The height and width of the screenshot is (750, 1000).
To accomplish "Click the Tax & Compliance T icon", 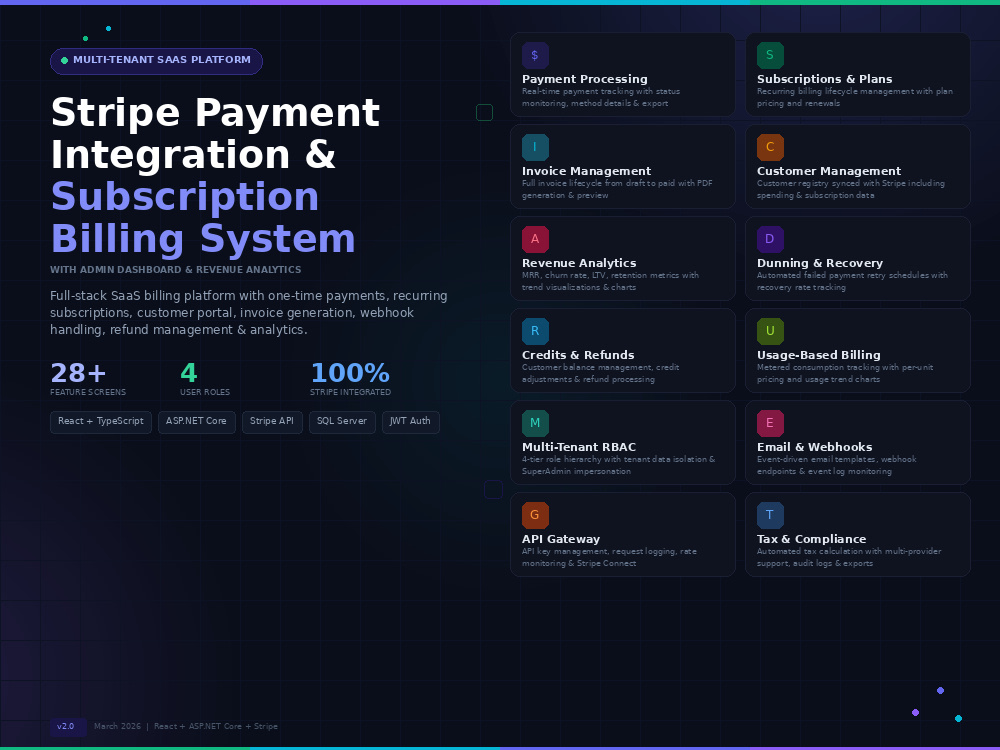I will click(770, 515).
